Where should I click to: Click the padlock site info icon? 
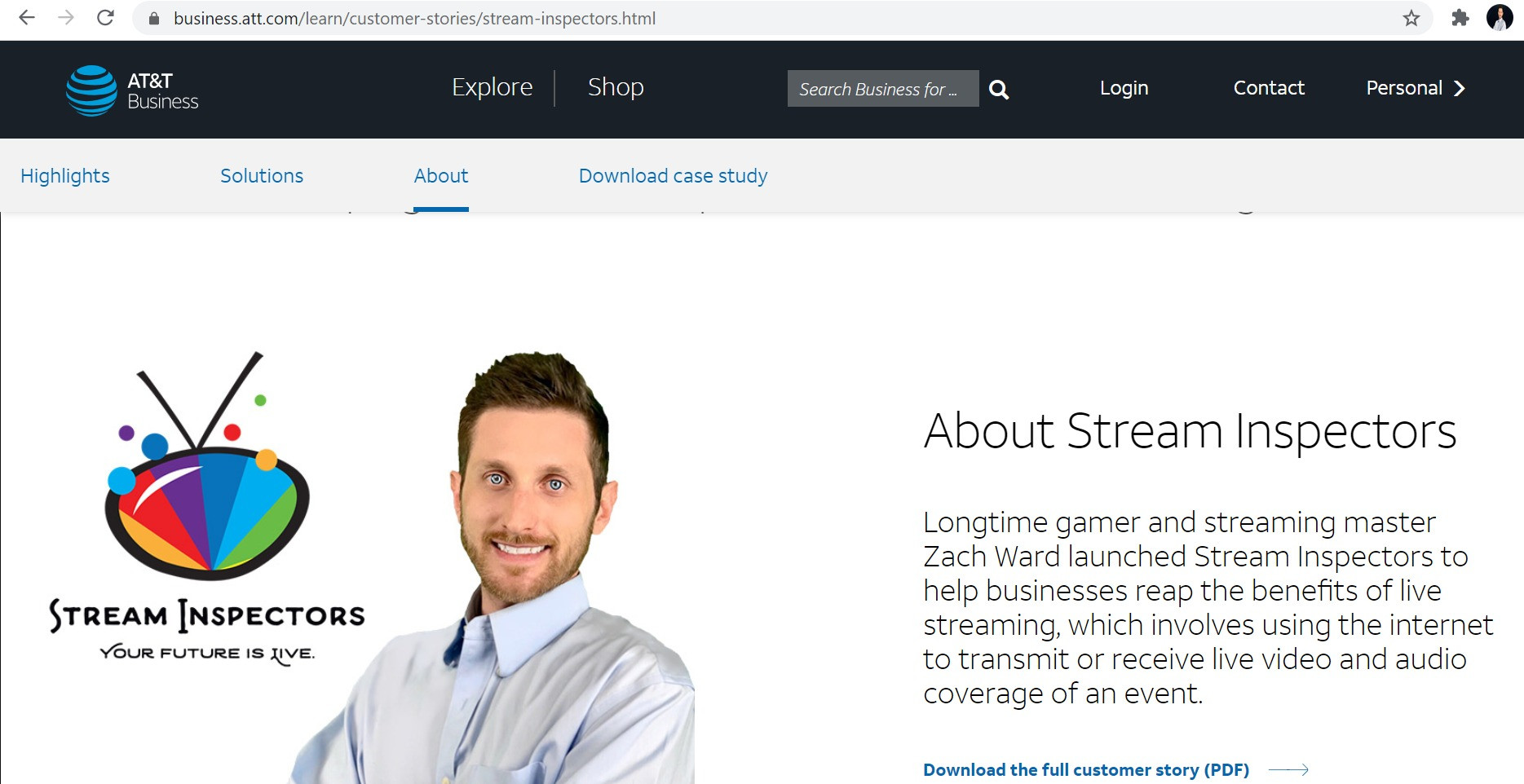click(154, 18)
